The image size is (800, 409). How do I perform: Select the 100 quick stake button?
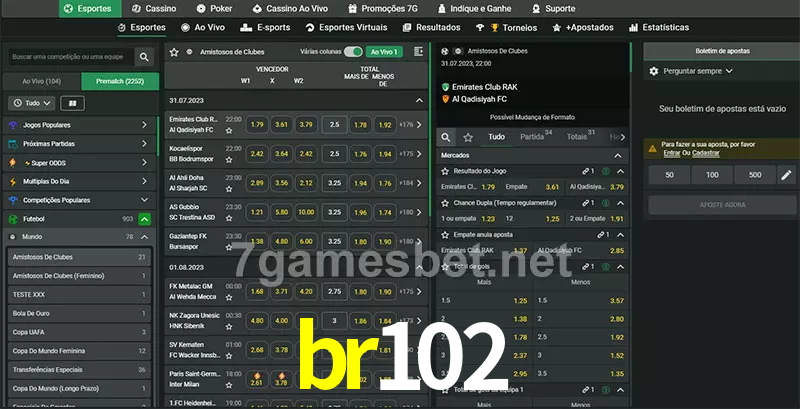[711, 175]
